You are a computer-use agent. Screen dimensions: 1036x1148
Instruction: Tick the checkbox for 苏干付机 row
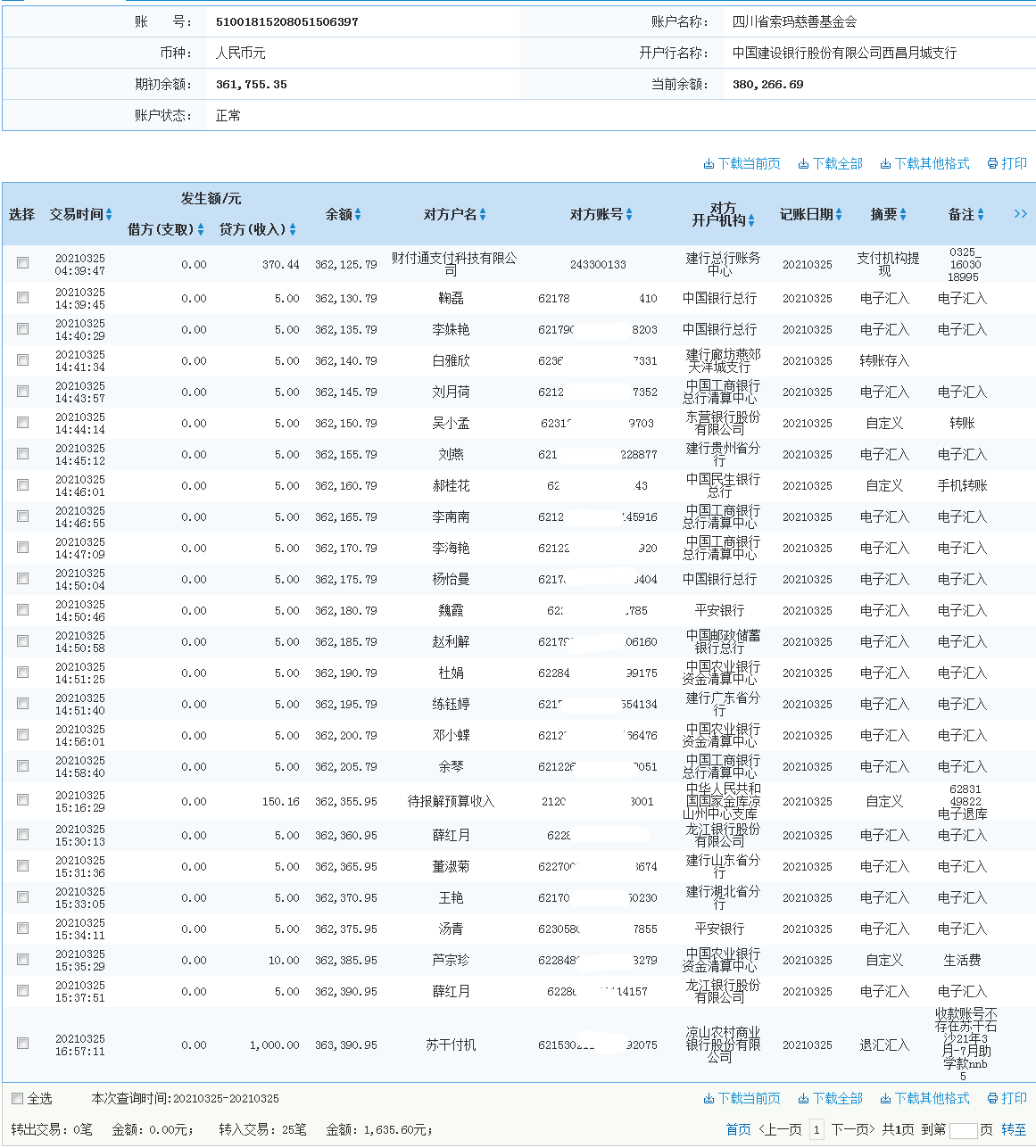click(x=22, y=1044)
